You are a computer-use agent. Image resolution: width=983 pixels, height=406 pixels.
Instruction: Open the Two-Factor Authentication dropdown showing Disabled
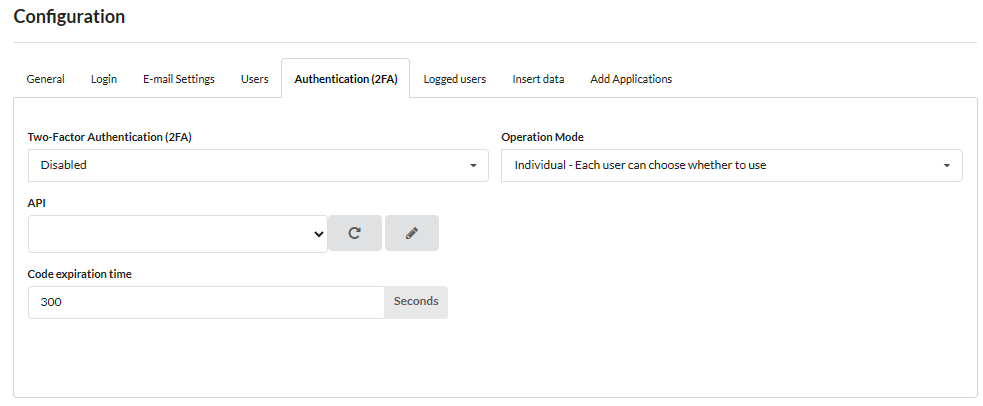coord(258,165)
